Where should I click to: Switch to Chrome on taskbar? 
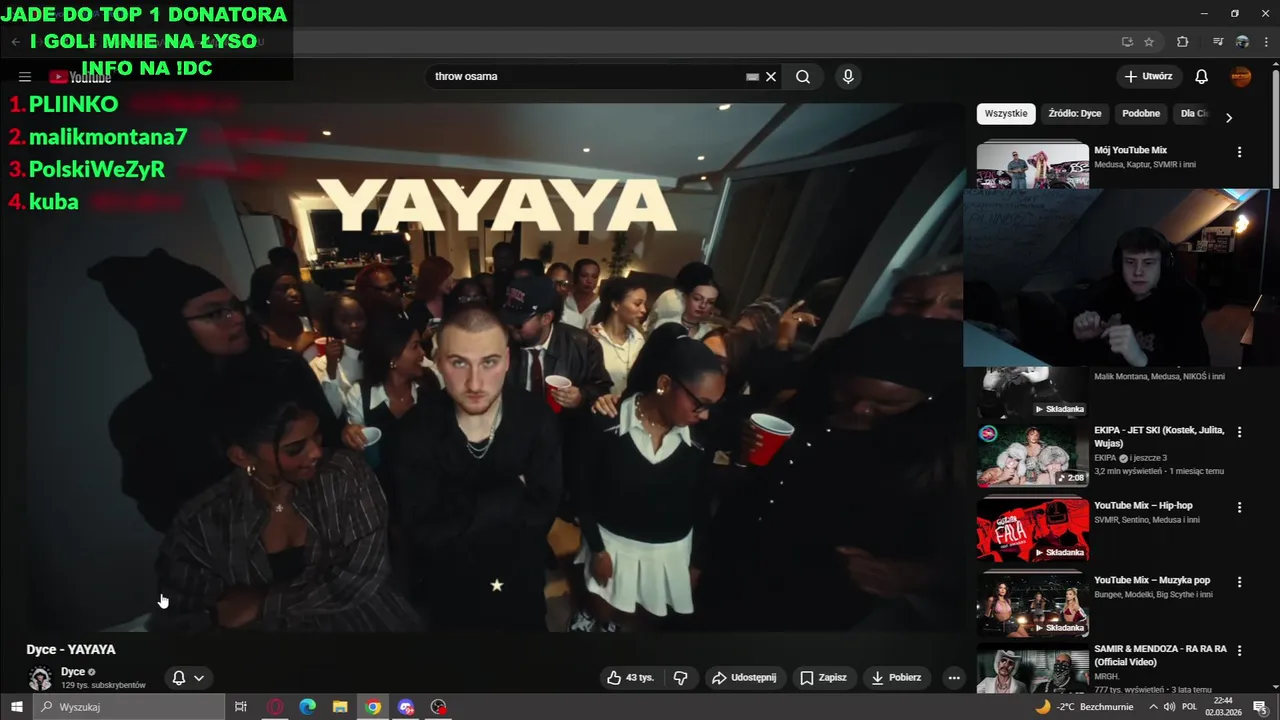(373, 707)
